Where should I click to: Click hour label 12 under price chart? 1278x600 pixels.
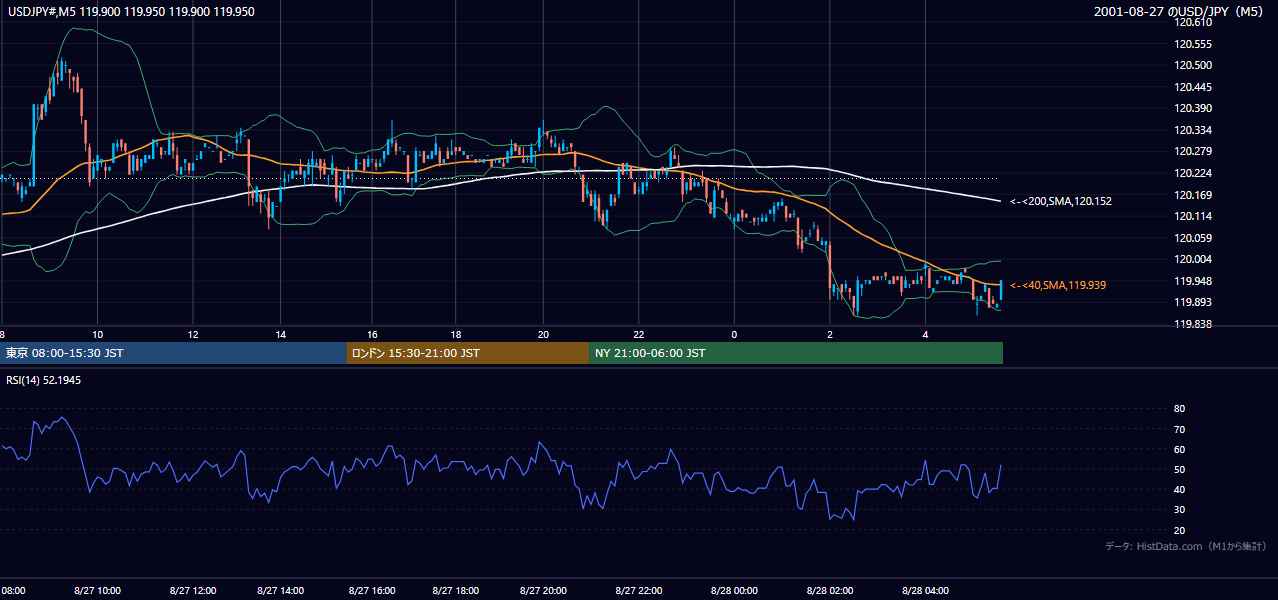pos(192,334)
